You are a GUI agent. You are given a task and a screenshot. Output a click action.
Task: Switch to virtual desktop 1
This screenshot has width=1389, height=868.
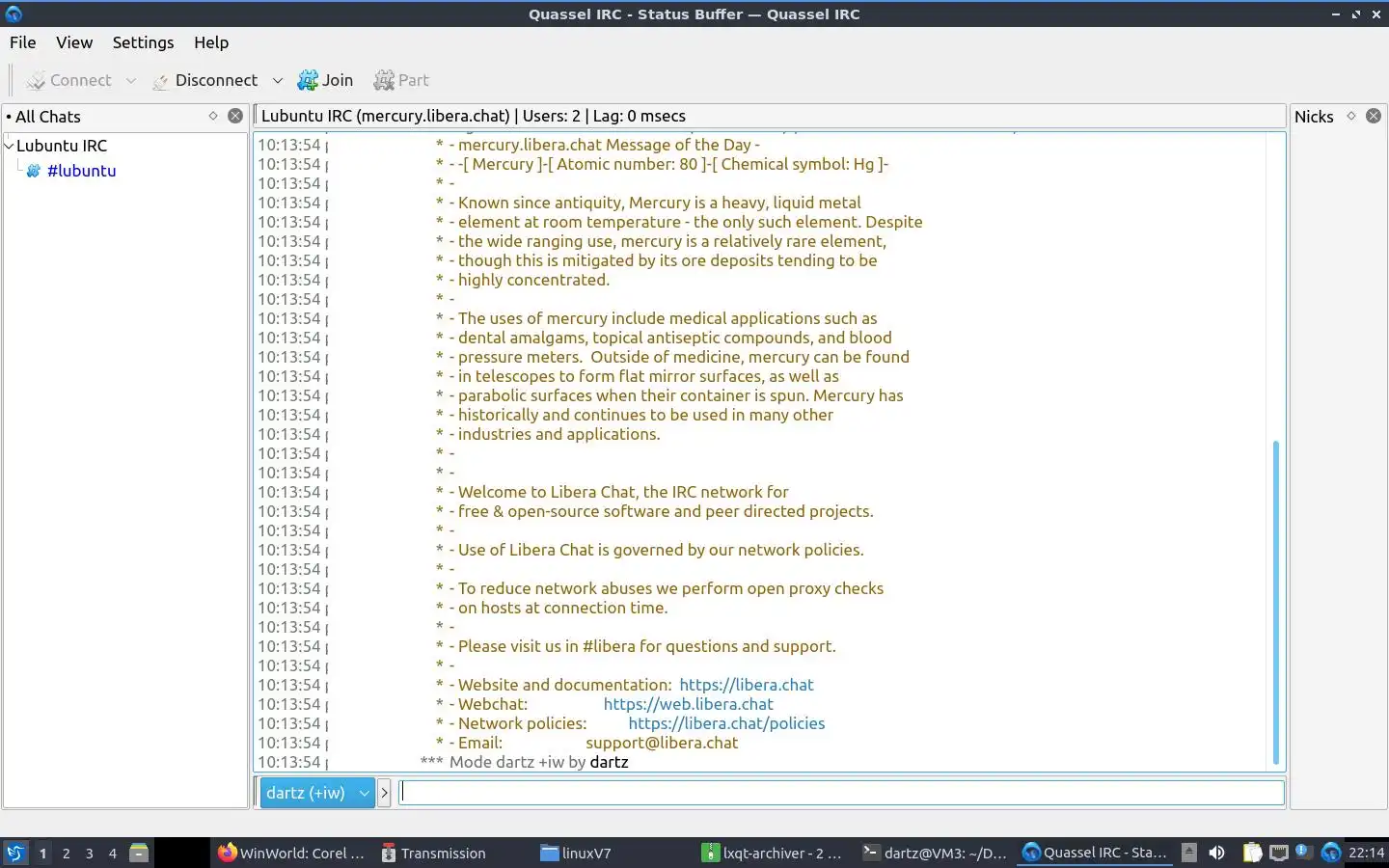coord(42,854)
